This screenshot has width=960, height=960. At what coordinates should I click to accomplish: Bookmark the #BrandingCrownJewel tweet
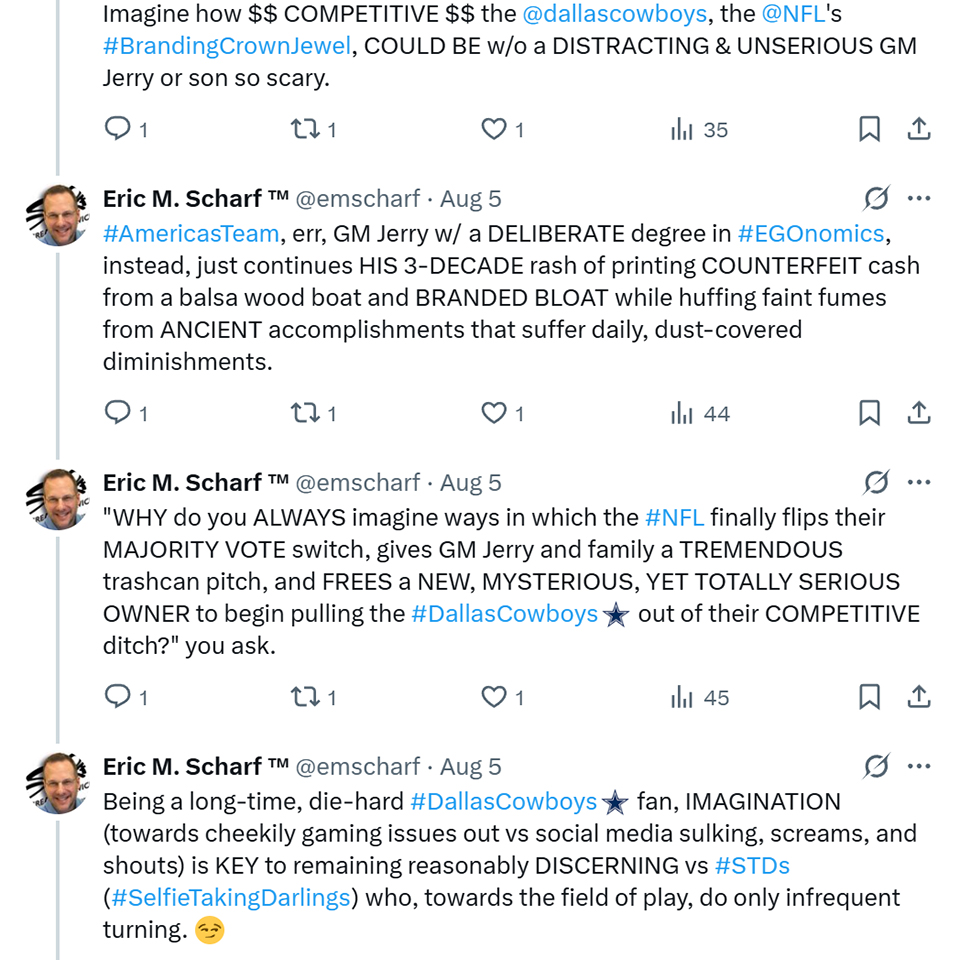(869, 129)
